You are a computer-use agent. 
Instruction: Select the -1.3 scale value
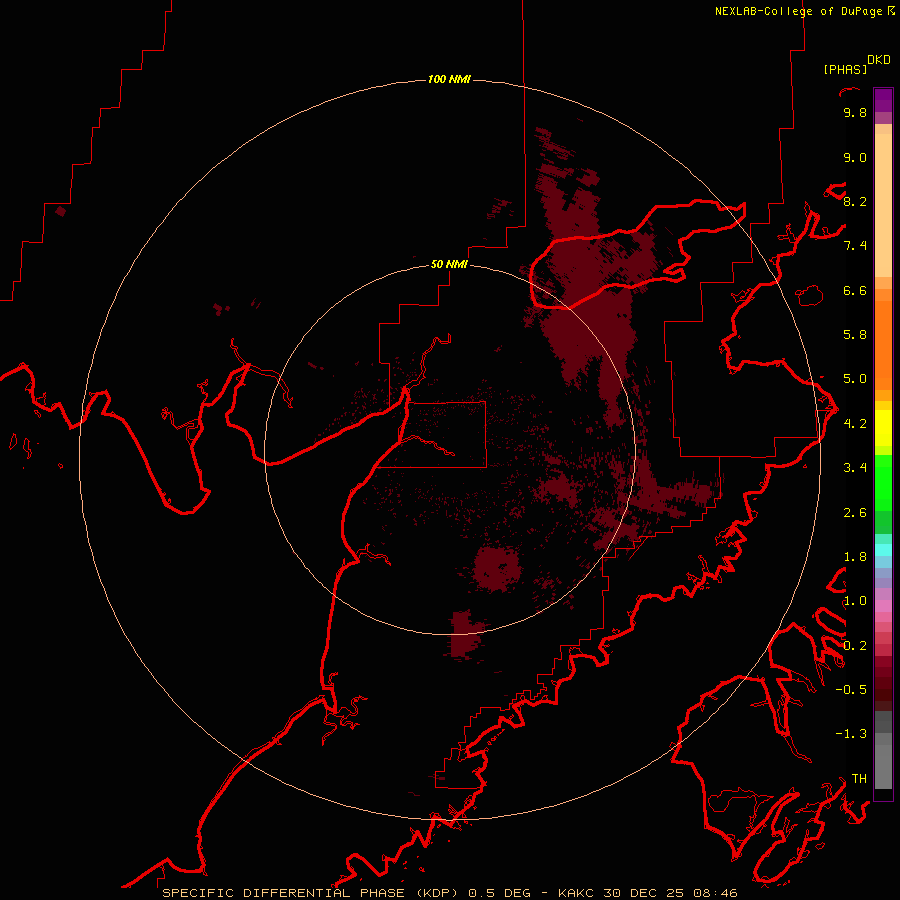[x=851, y=734]
